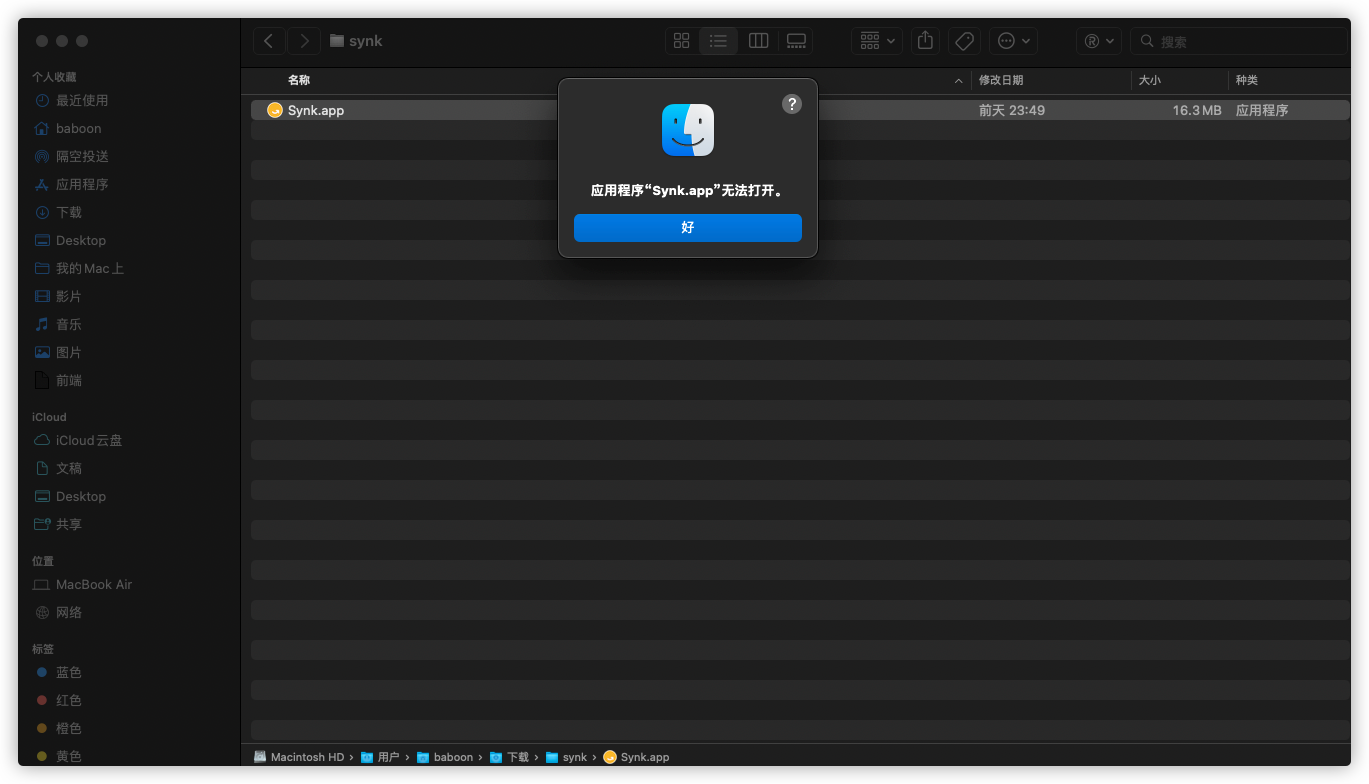Switch to icon view mode

(681, 40)
